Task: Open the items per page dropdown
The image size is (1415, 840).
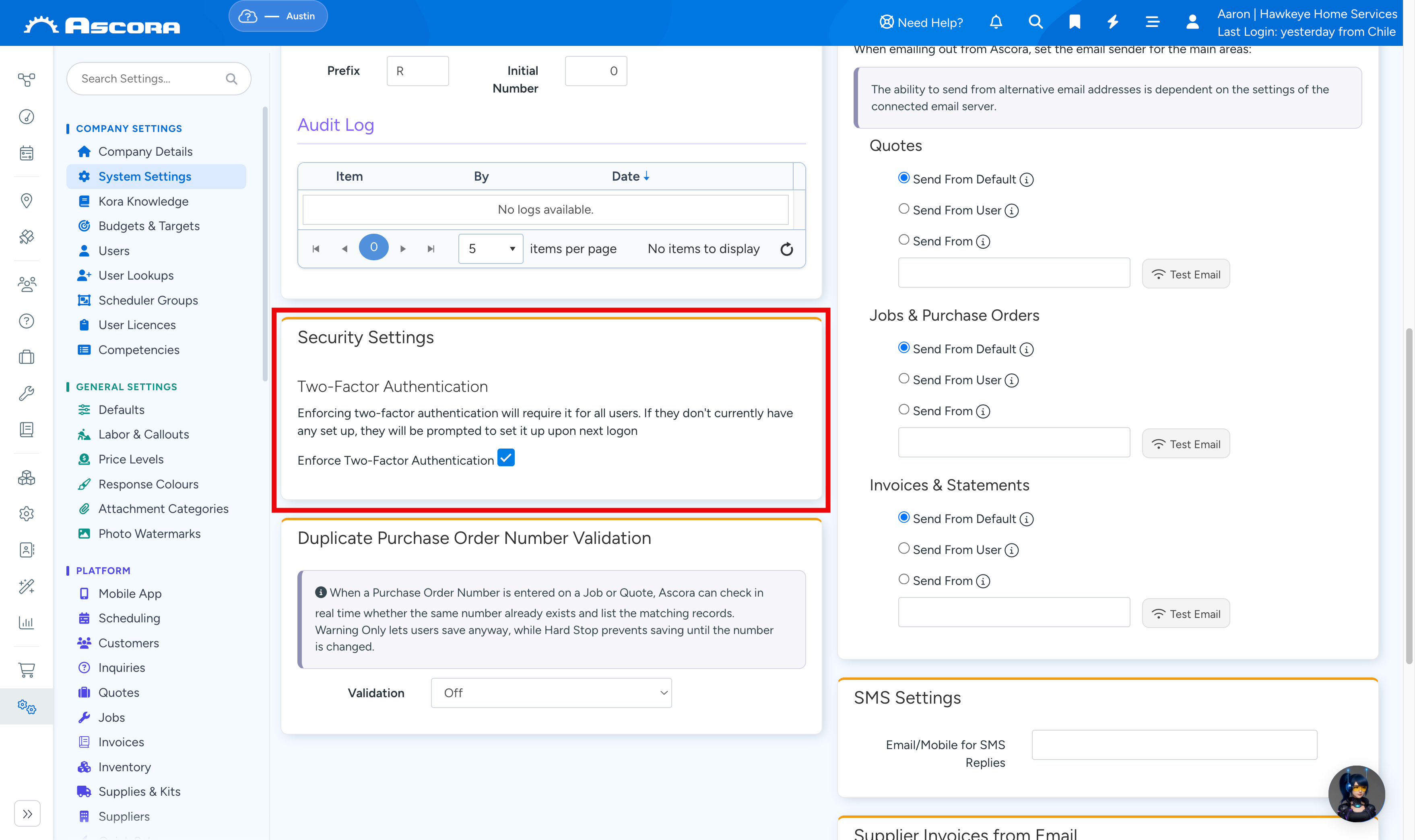Action: [x=490, y=249]
